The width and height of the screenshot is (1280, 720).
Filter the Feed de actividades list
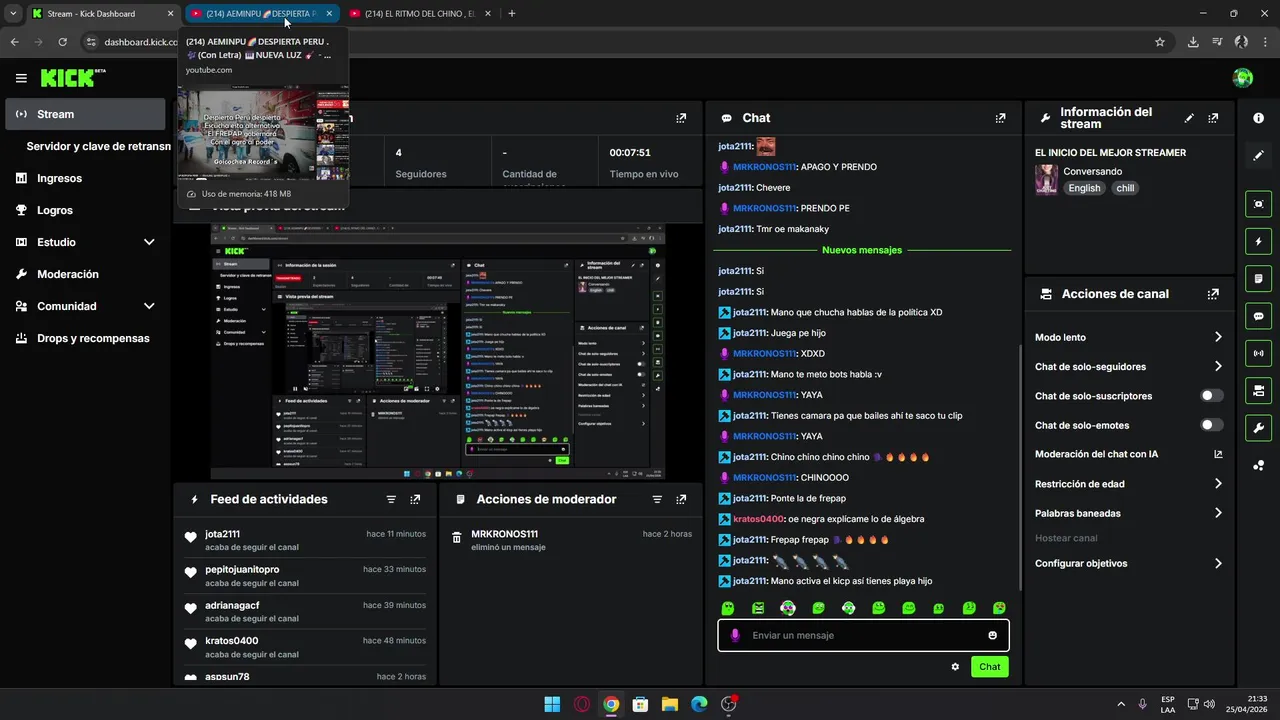coord(391,499)
